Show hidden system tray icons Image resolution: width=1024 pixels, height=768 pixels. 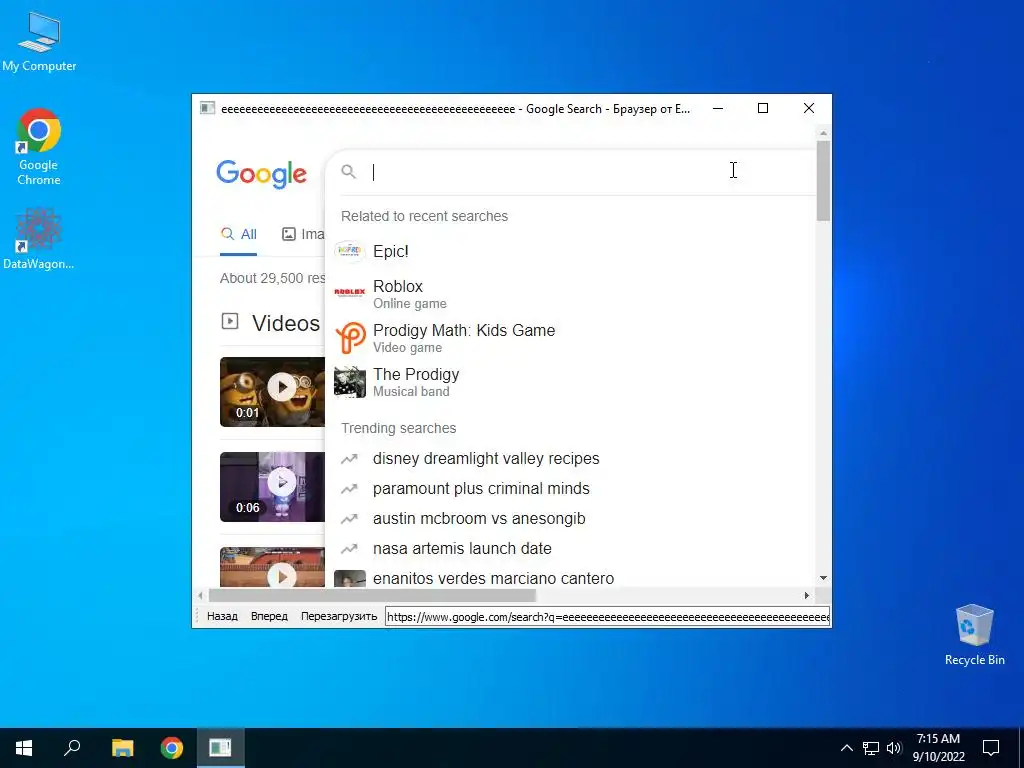pyautogui.click(x=846, y=748)
